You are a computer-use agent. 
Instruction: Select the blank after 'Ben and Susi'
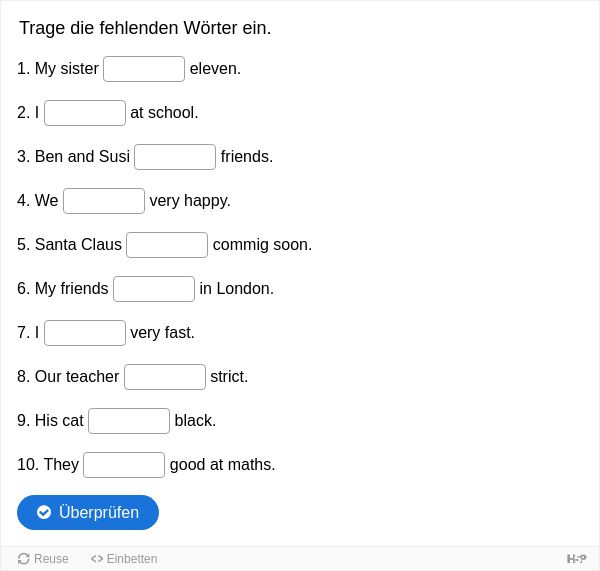coord(175,157)
